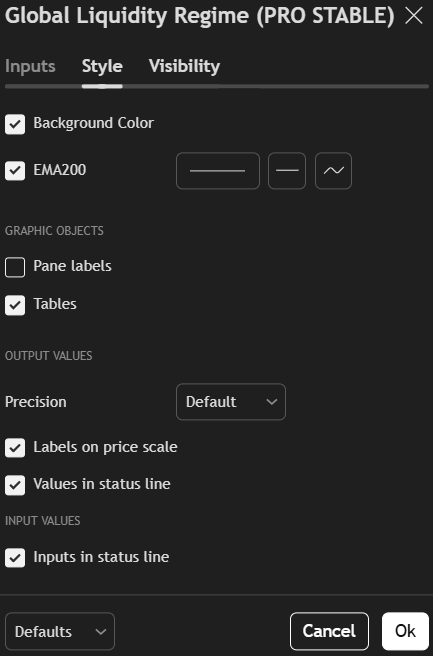Screen dimensions: 433x656
Task: Click the Pane labels text label
Action: point(72,266)
